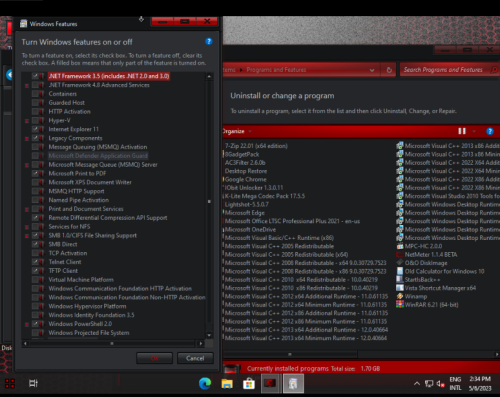Toggle Microsoft Print to PDF checkbox
This screenshot has height=397, width=500.
coord(35,173)
